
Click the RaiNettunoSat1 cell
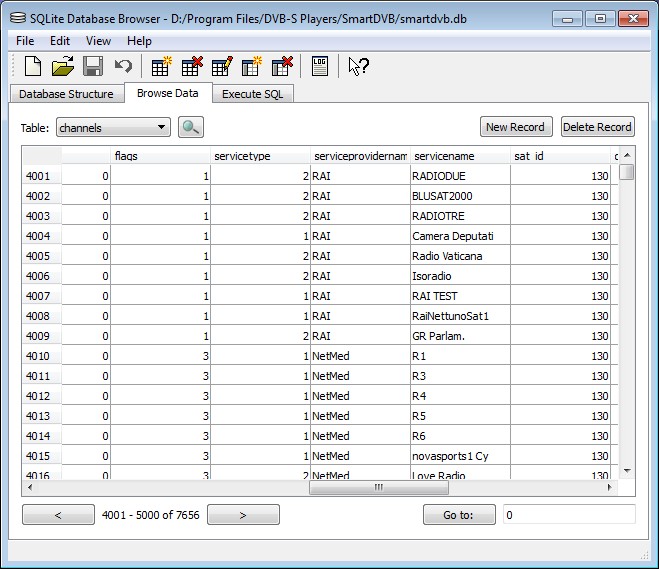(461, 316)
